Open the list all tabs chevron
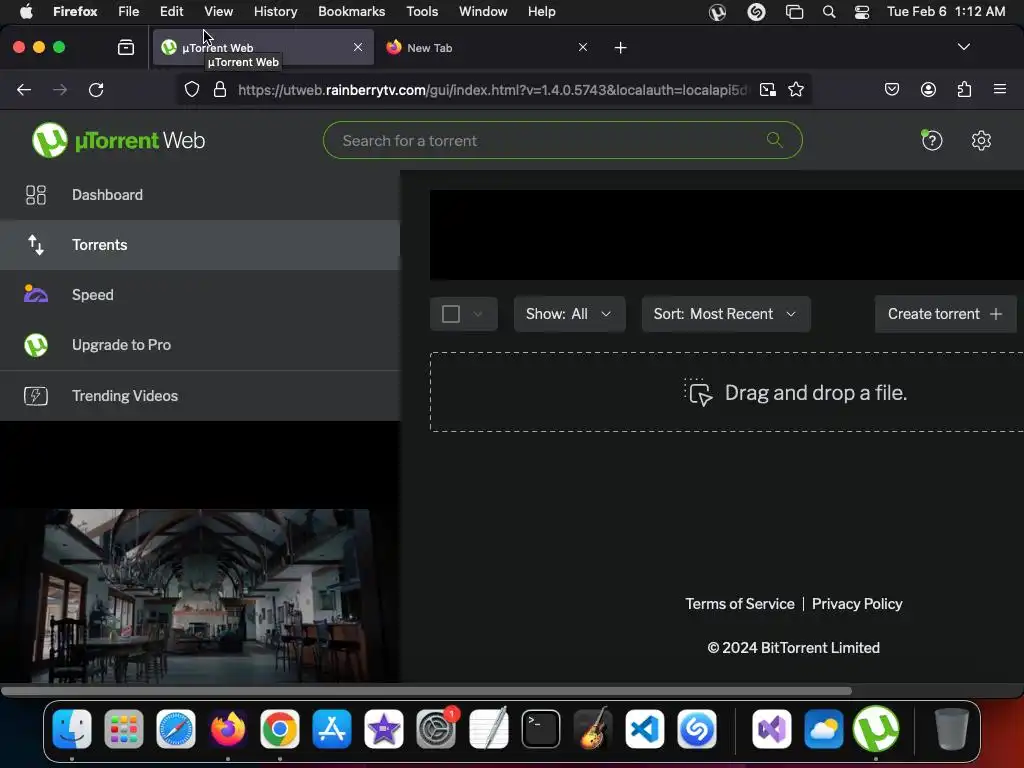Viewport: 1024px width, 768px height. coord(963,47)
